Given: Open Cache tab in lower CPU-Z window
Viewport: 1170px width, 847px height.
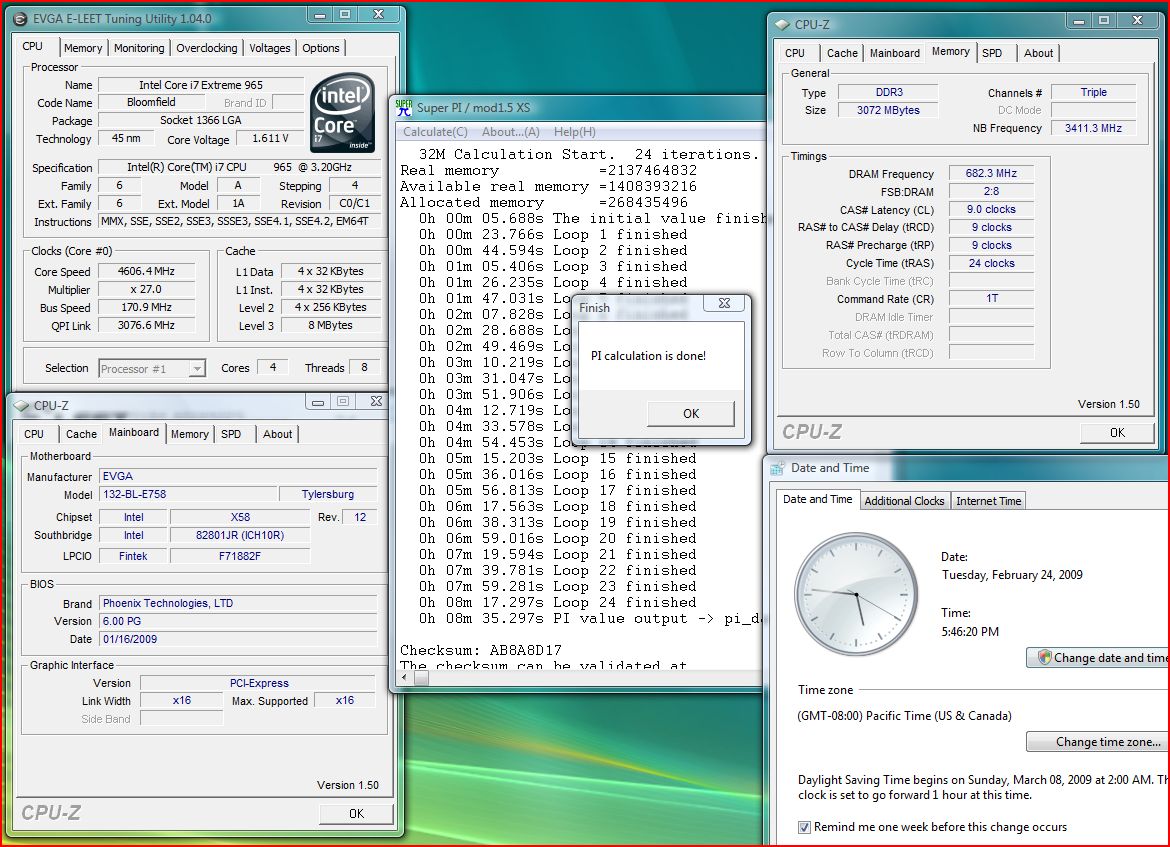Looking at the screenshot, I should (x=81, y=434).
